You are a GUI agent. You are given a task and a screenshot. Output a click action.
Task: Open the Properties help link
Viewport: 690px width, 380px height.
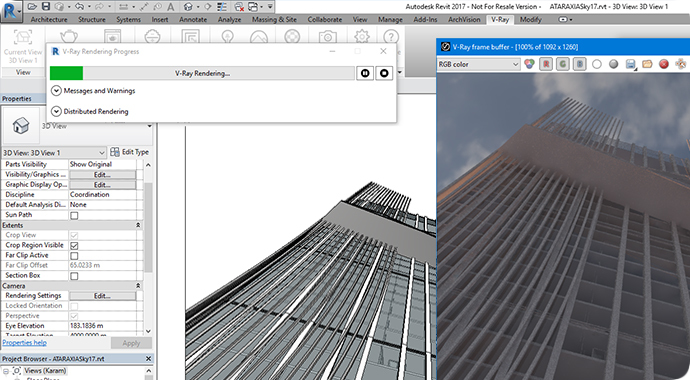(25, 343)
